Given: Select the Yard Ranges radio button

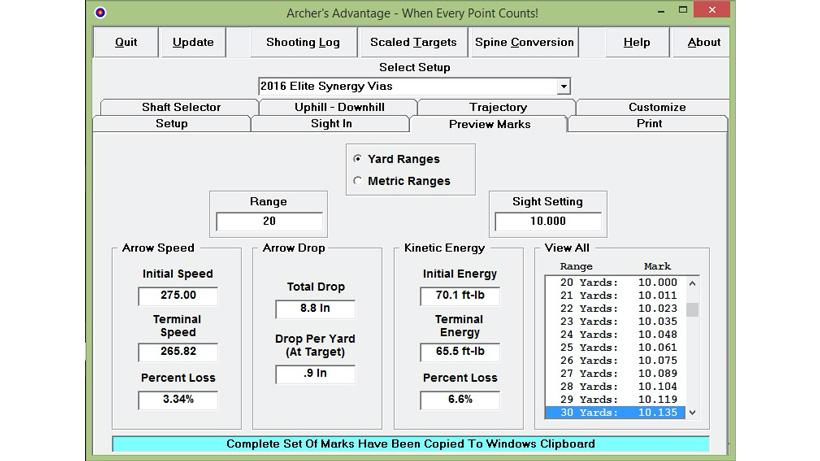Looking at the screenshot, I should [358, 158].
